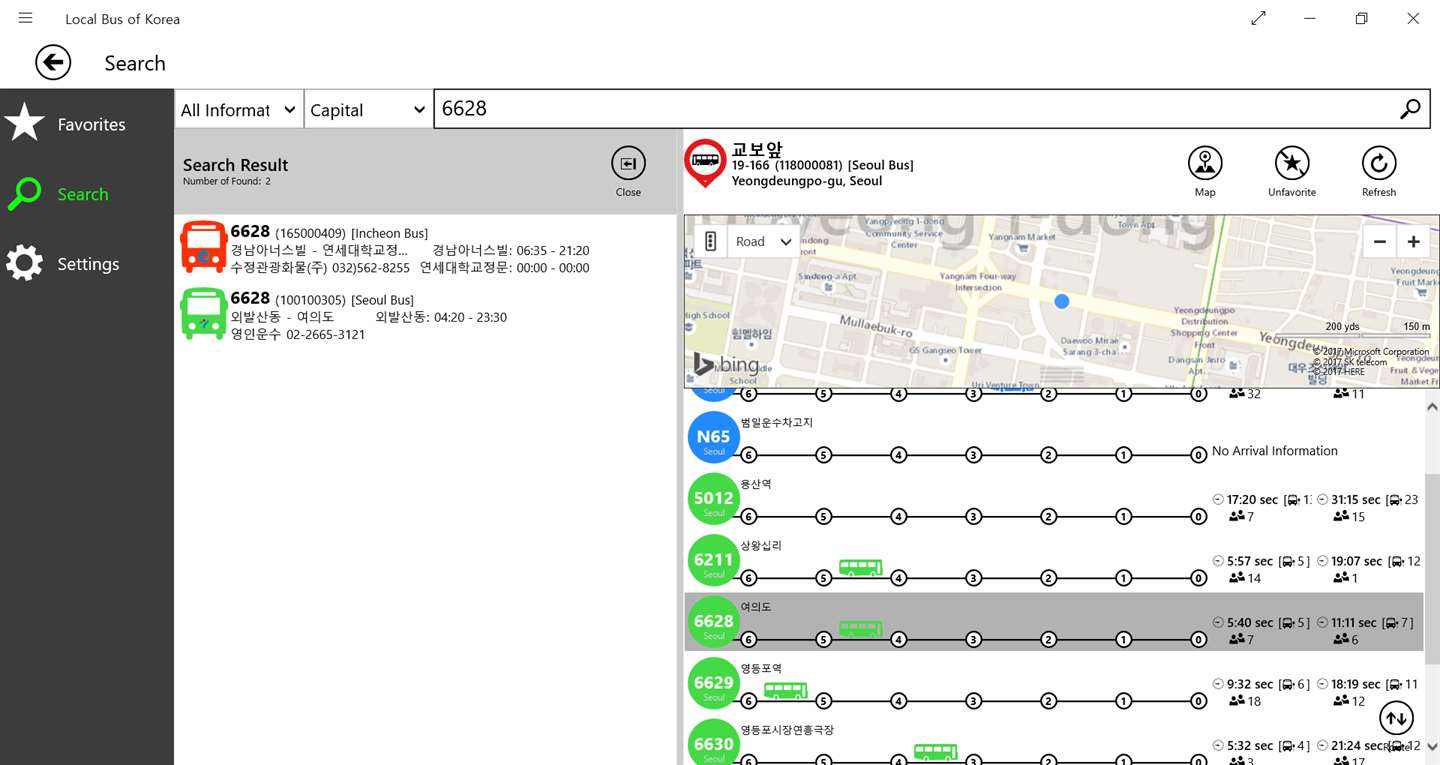Click the 17:20 sec arrival for 5012
This screenshot has height=765, width=1440.
coord(1252,499)
